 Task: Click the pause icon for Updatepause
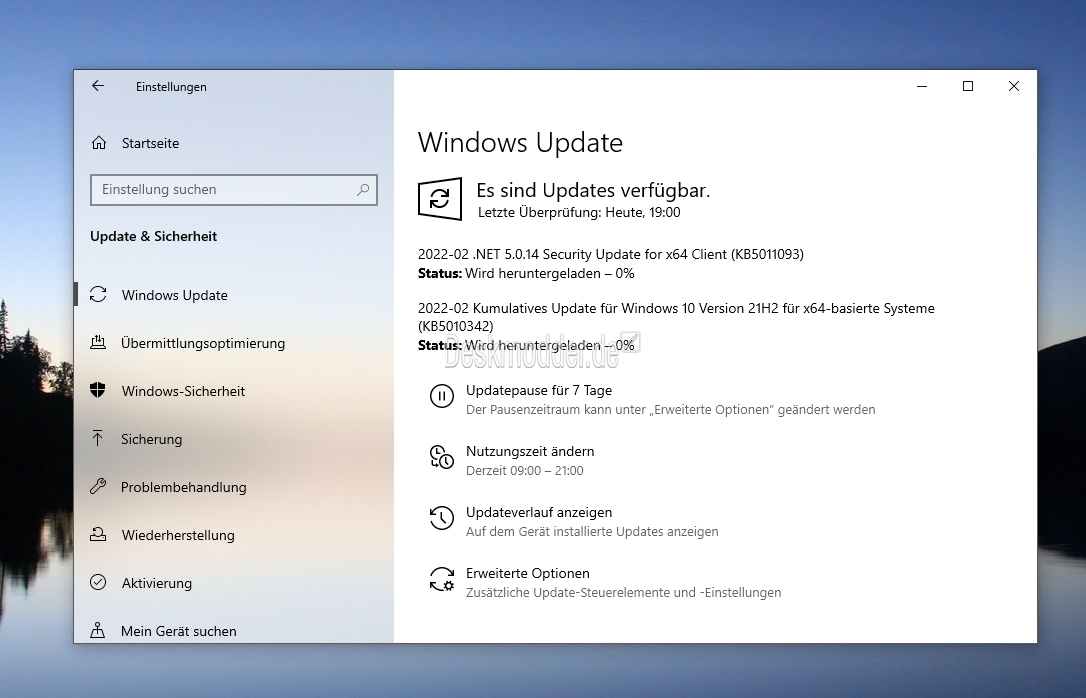click(442, 396)
